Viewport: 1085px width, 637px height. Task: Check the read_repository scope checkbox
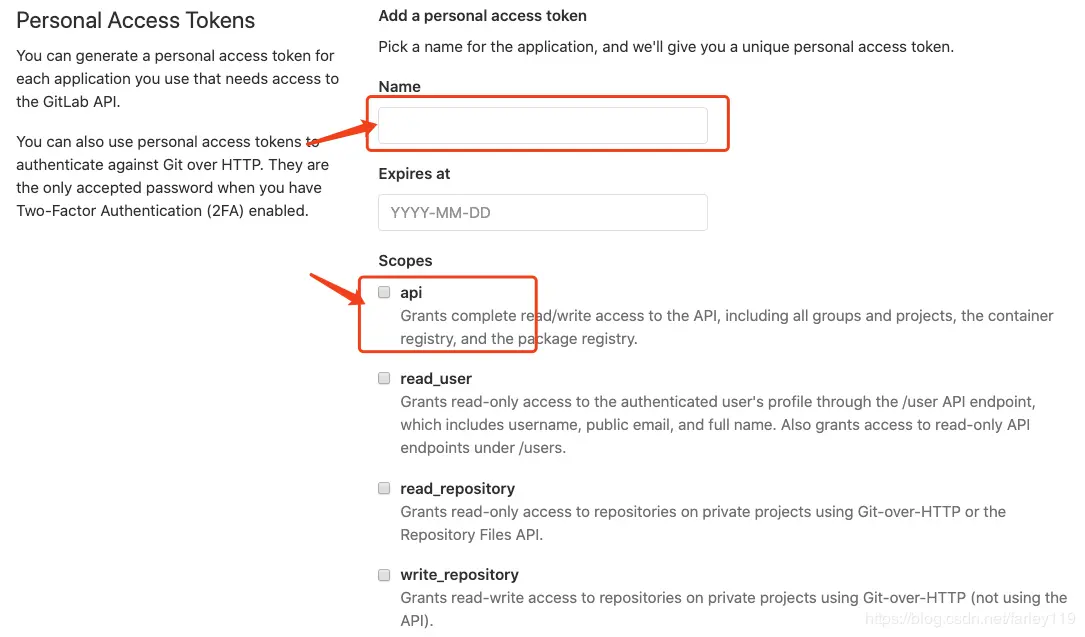tap(384, 488)
